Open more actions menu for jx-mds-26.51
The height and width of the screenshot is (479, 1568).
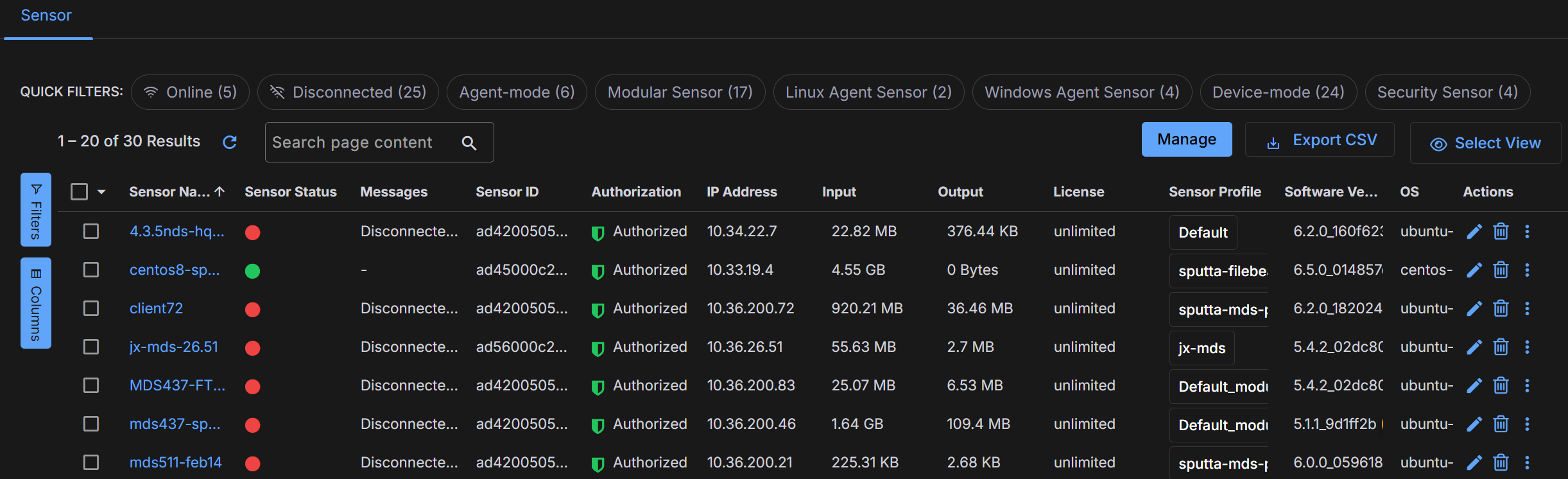coord(1527,347)
